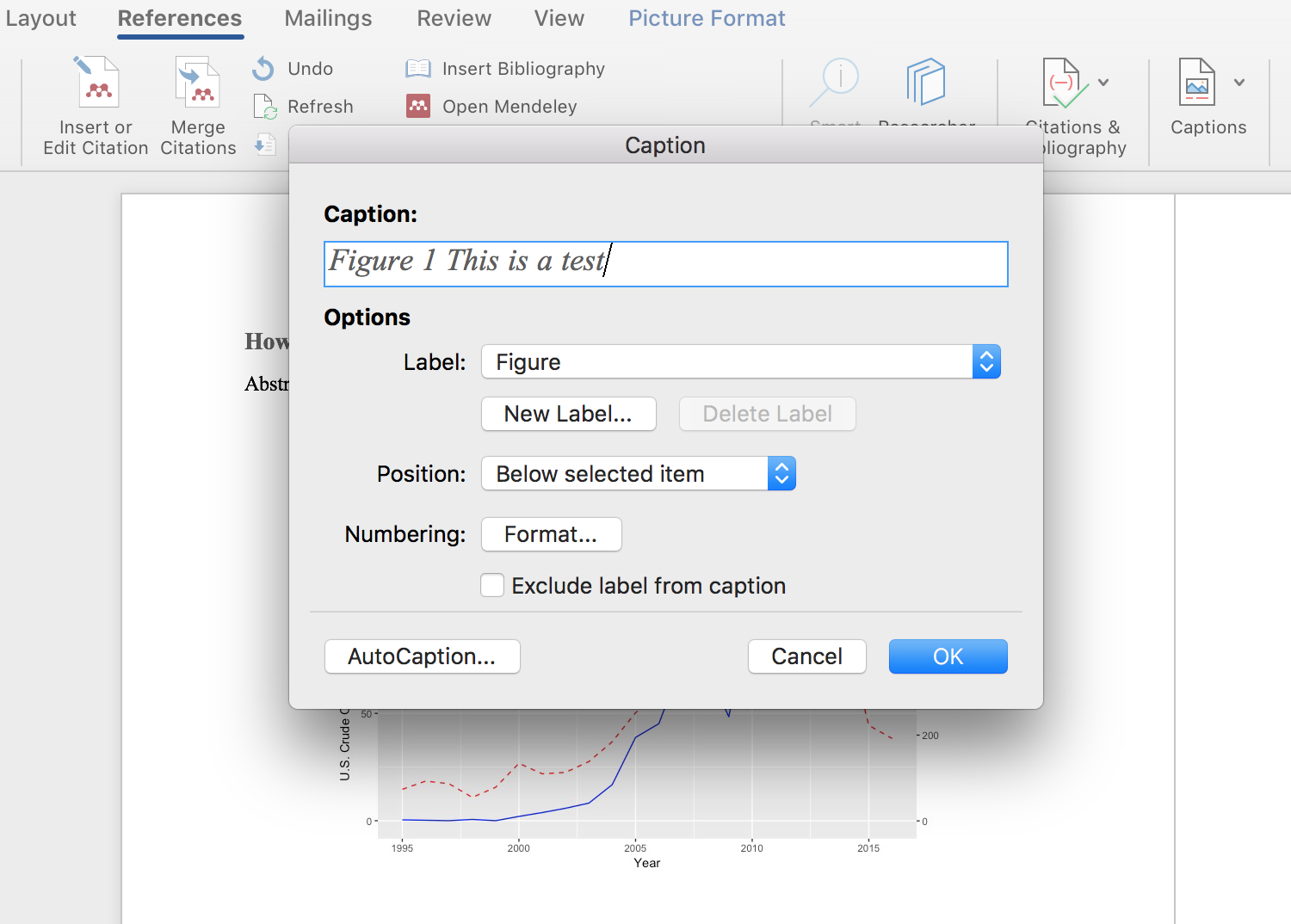The image size is (1291, 924).
Task: Click the AutoCaption... button
Action: pos(423,656)
